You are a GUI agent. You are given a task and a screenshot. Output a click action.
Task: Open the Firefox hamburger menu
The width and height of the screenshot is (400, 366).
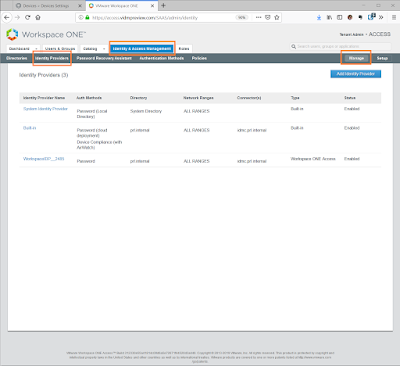[394, 18]
